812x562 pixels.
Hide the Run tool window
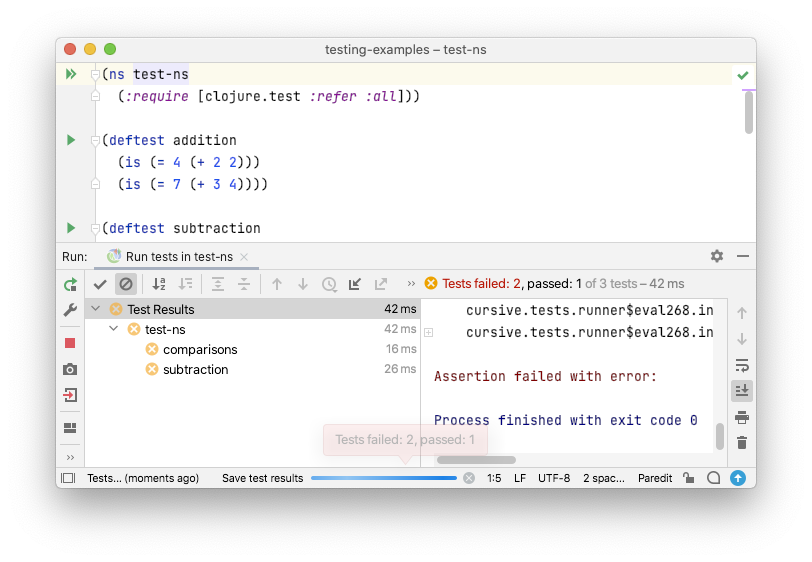click(x=743, y=256)
